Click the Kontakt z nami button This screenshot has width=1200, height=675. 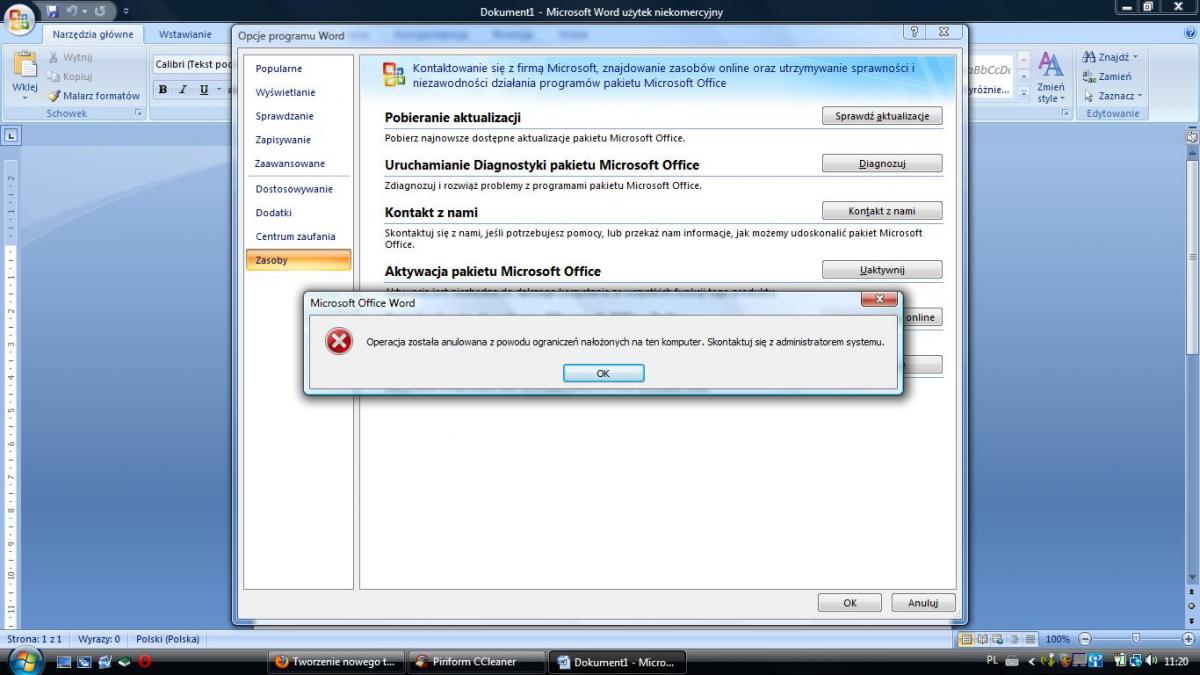[x=882, y=211]
